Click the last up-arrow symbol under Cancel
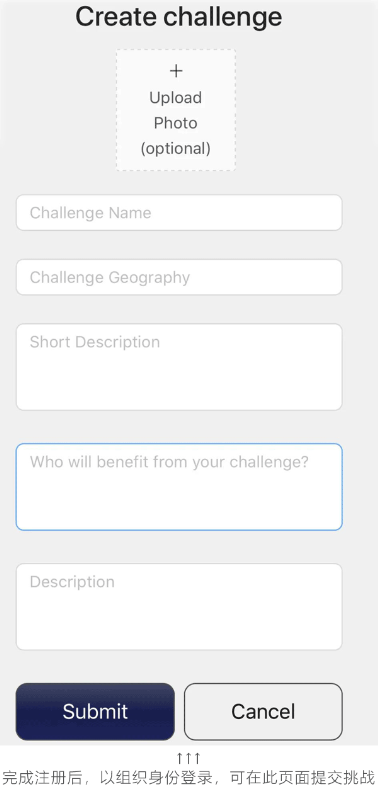Screen dimensions: 378x791 [197, 758]
